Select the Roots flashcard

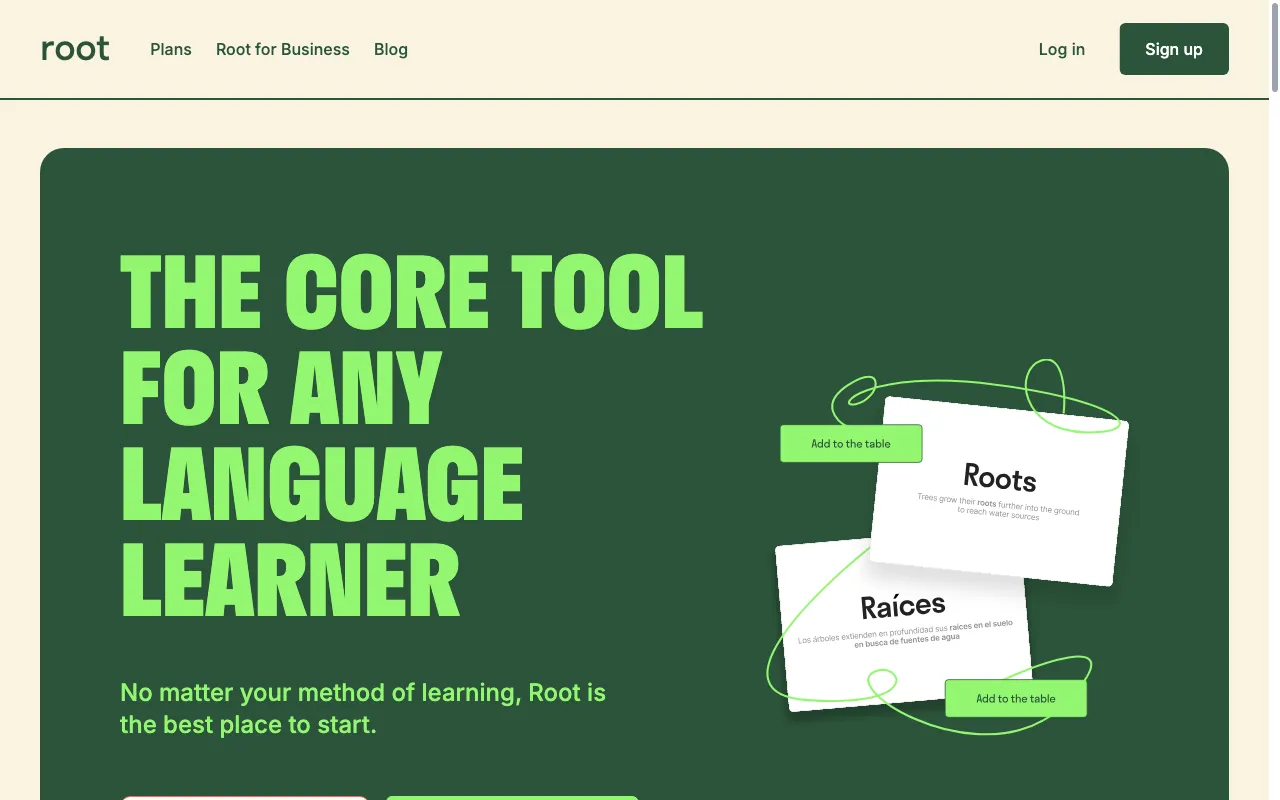point(1000,491)
